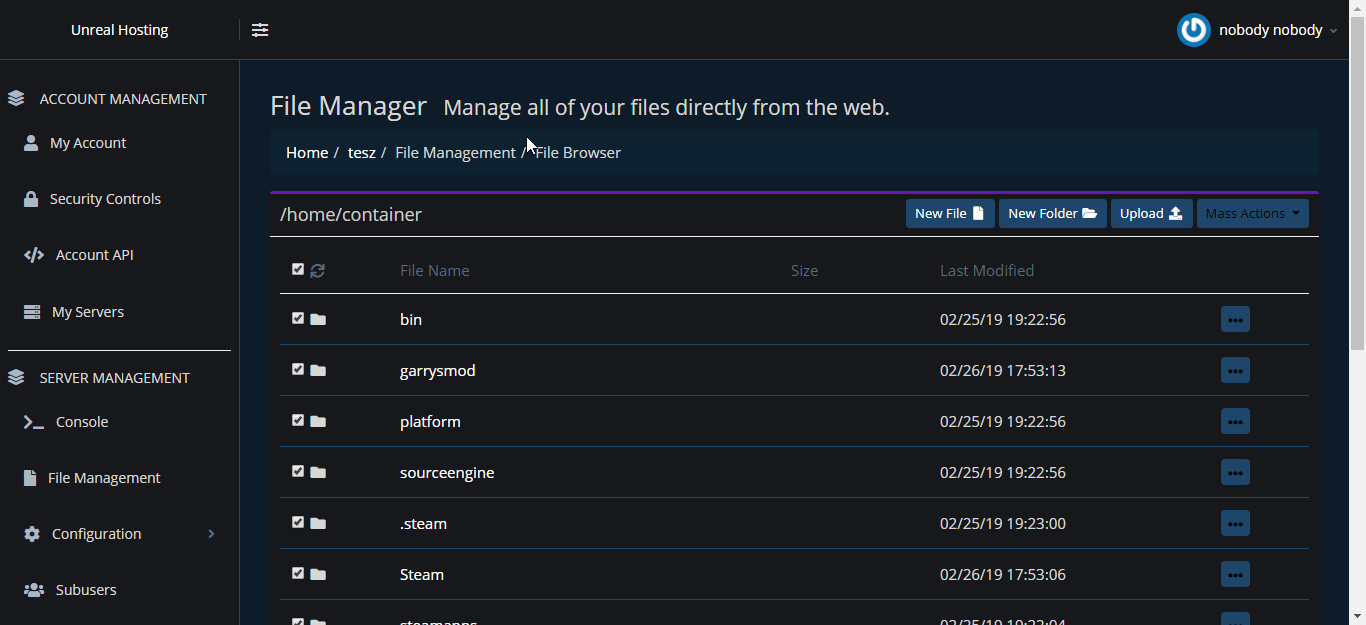Click the Upload button
The image size is (1366, 625).
pyautogui.click(x=1151, y=213)
